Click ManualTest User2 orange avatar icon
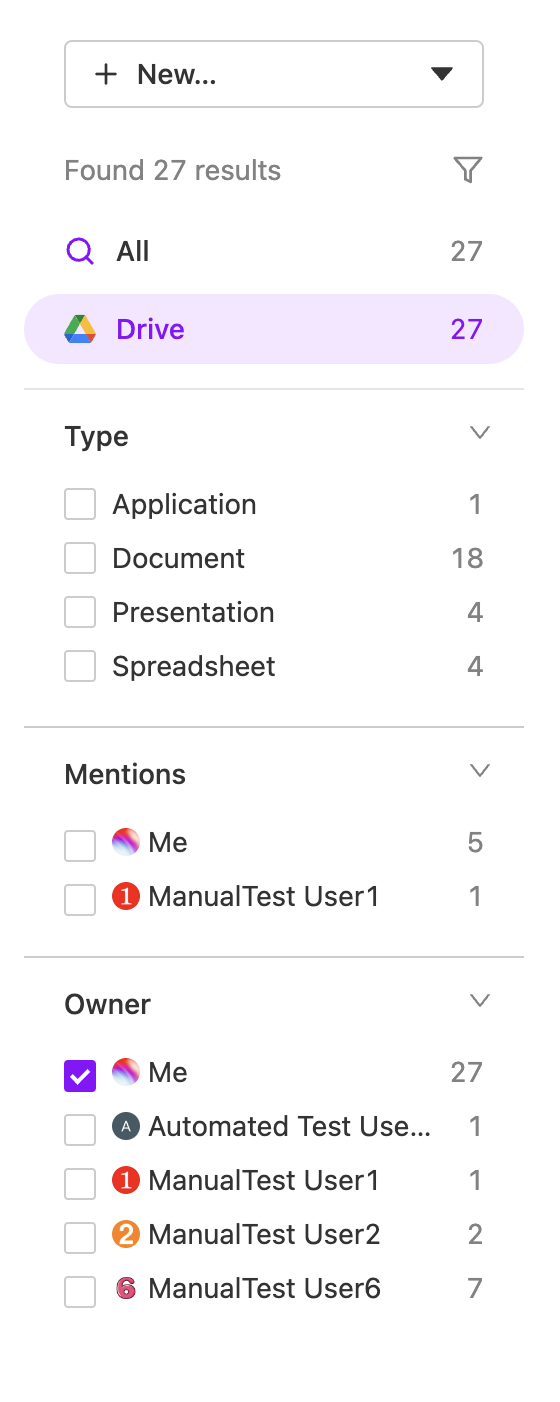Viewport: 560px width, 1402px height. [125, 1234]
